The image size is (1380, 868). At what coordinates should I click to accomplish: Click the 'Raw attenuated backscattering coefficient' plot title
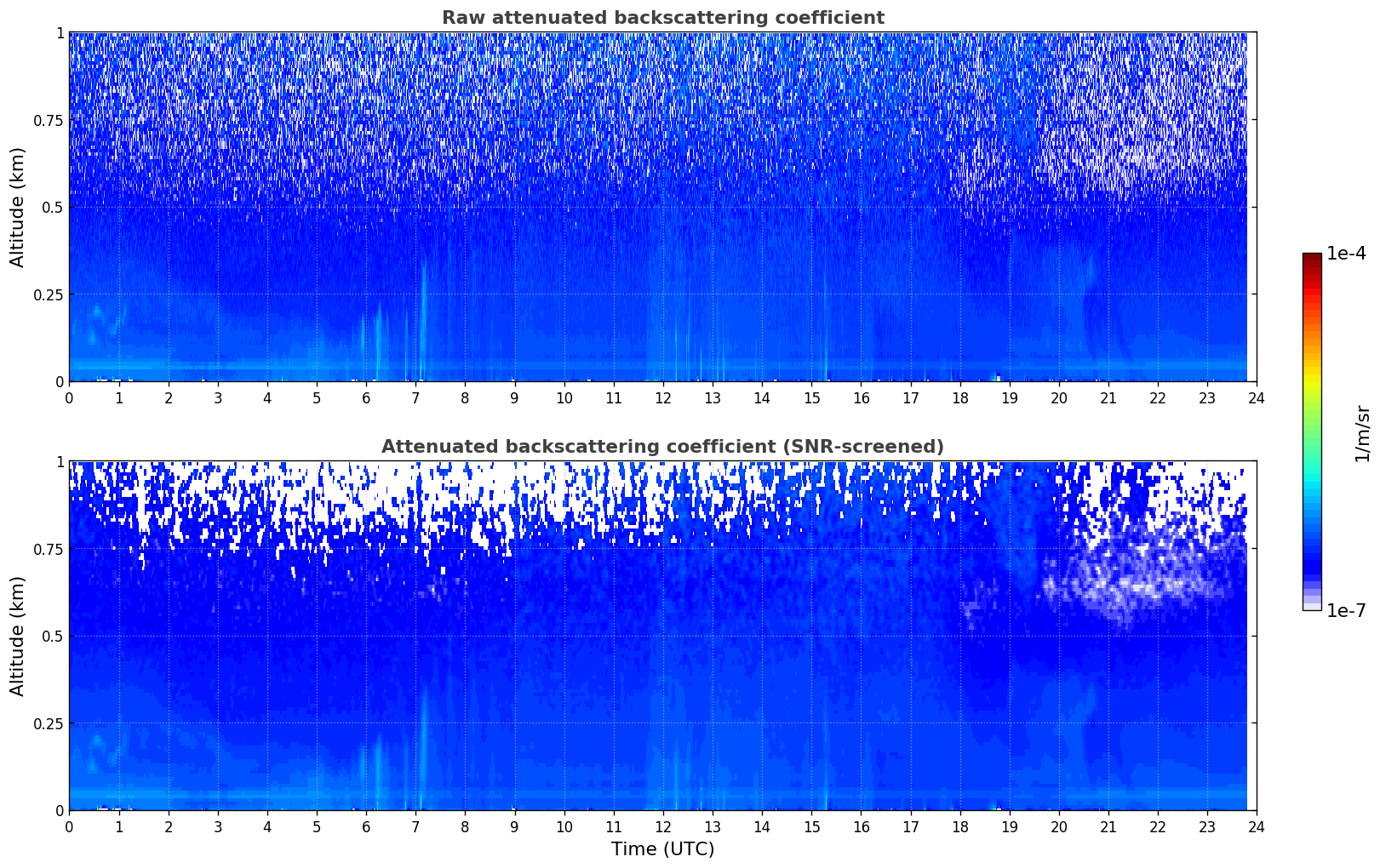[x=662, y=18]
